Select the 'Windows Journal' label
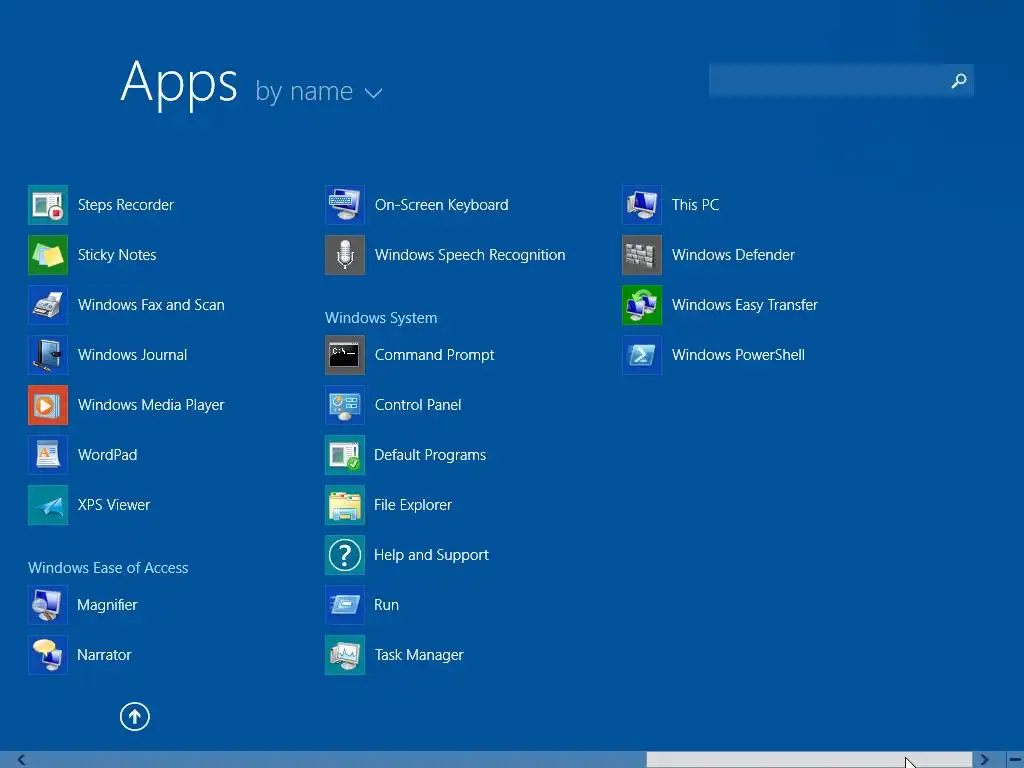Viewport: 1024px width, 768px height. [x=133, y=355]
